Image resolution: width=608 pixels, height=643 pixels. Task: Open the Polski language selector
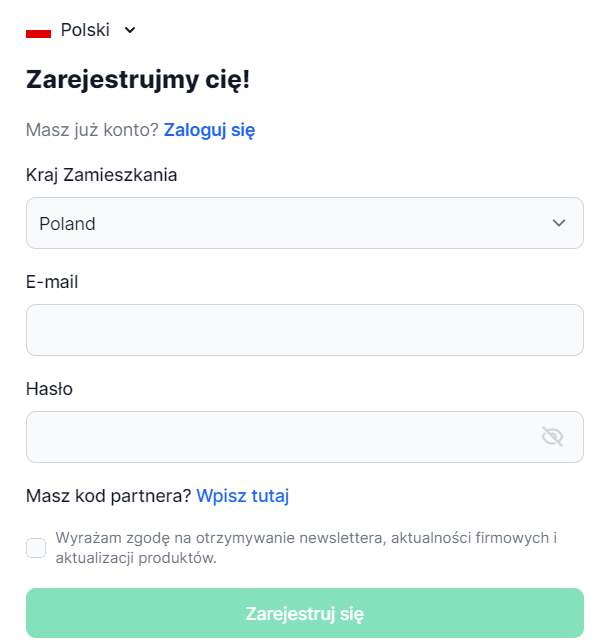click(85, 30)
